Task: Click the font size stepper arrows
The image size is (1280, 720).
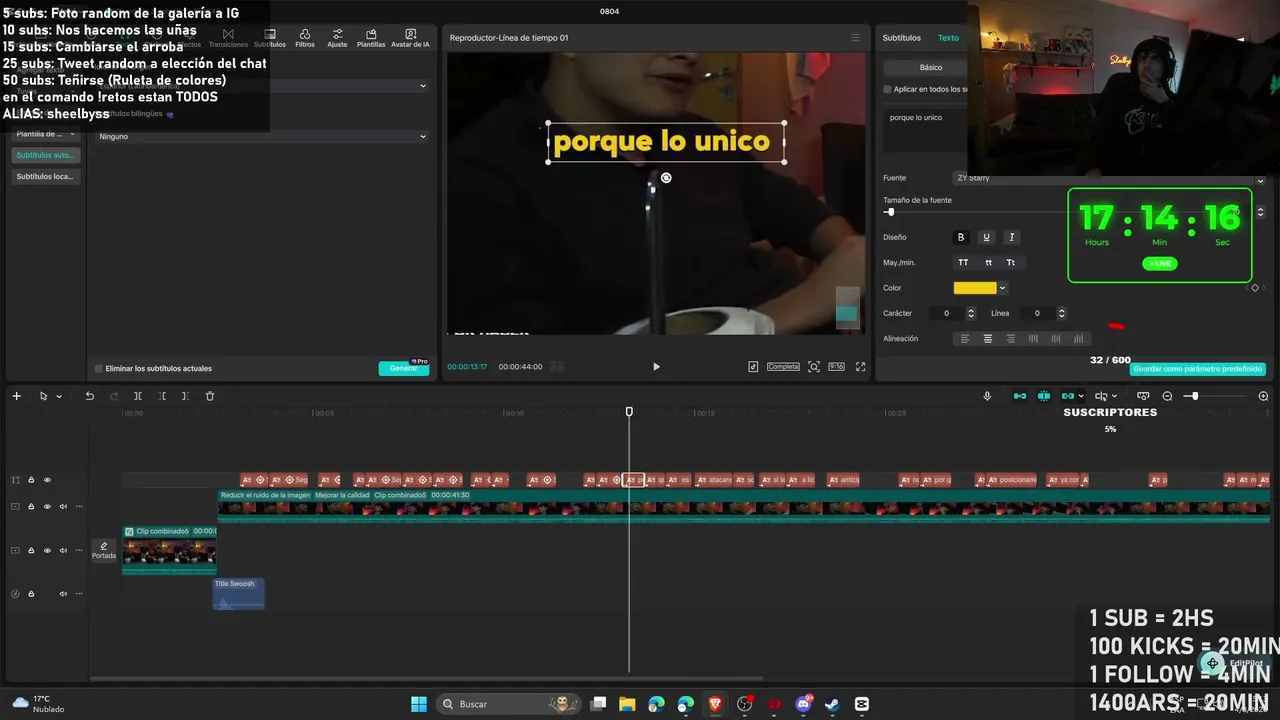Action: click(x=1260, y=212)
